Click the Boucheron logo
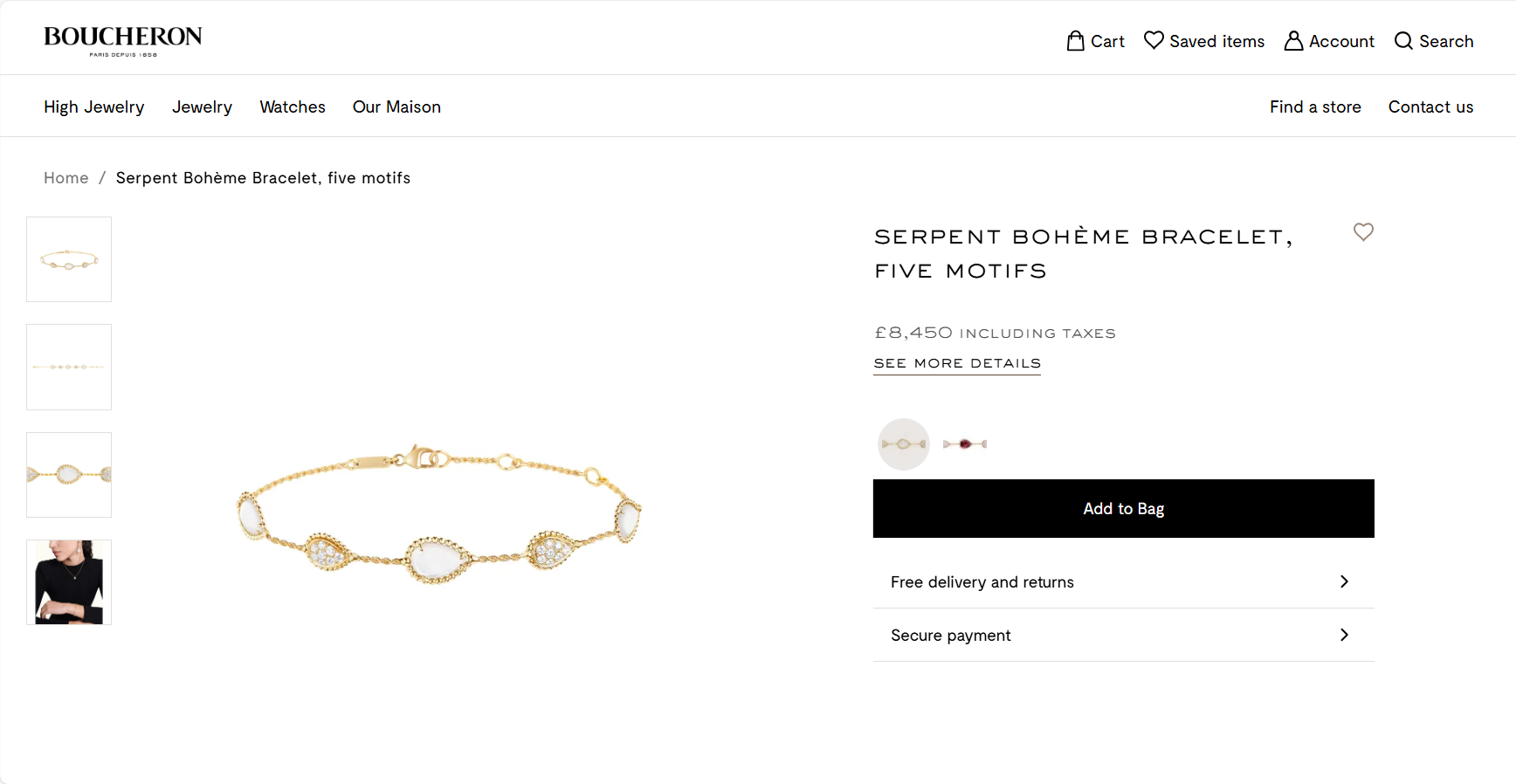1516x784 pixels. click(x=123, y=40)
